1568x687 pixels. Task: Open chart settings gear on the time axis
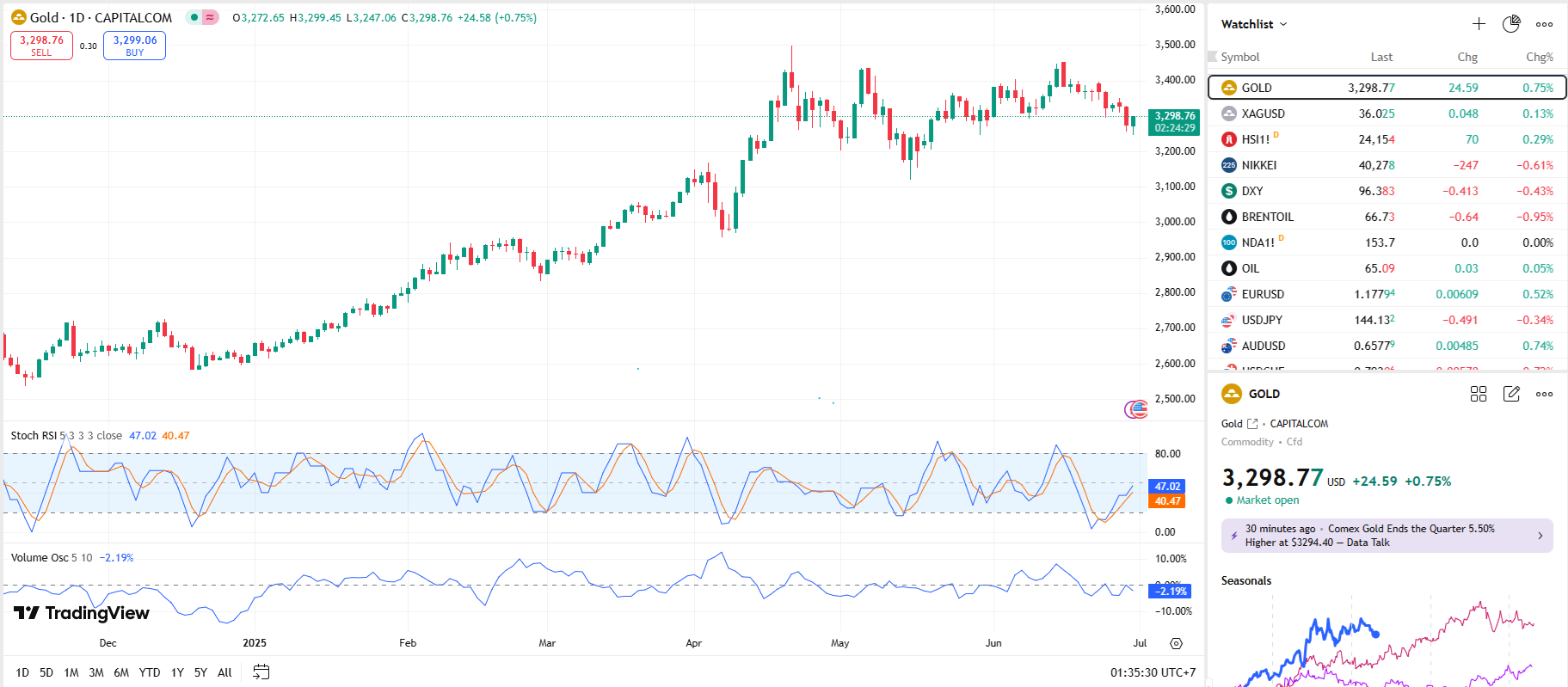(x=1176, y=643)
